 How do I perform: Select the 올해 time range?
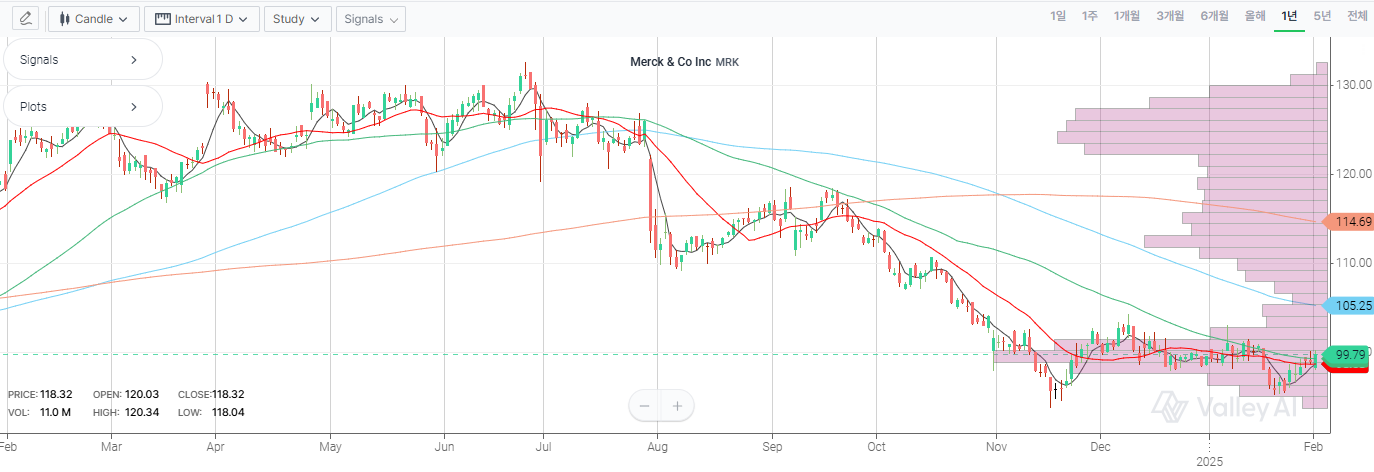coord(1255,16)
